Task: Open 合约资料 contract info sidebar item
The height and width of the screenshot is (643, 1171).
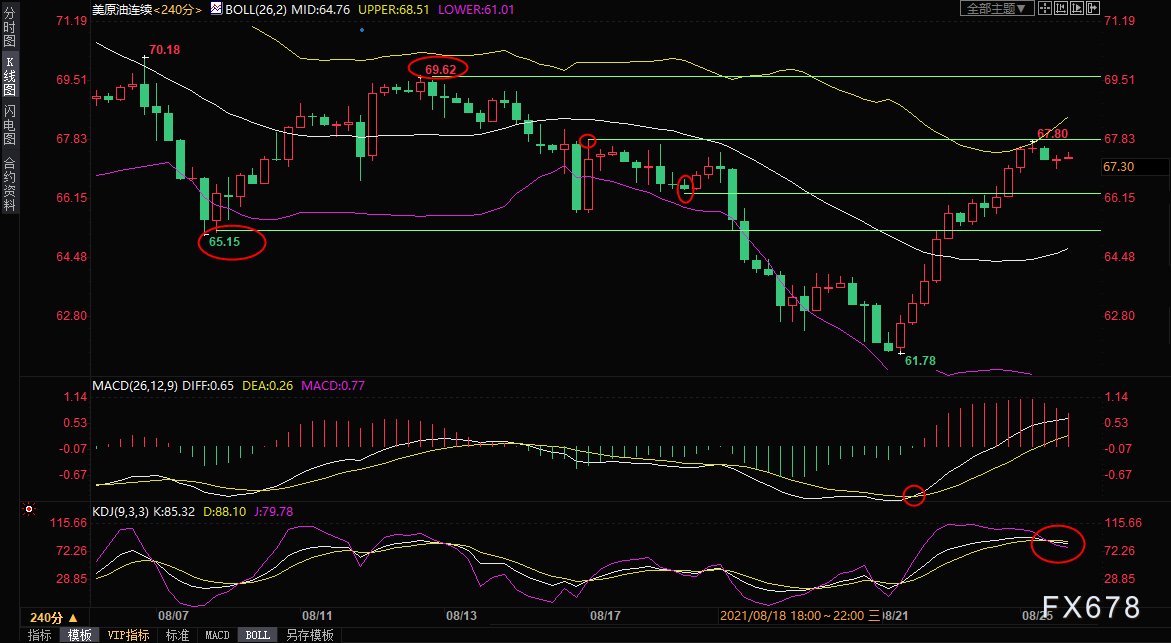Action: click(x=10, y=184)
